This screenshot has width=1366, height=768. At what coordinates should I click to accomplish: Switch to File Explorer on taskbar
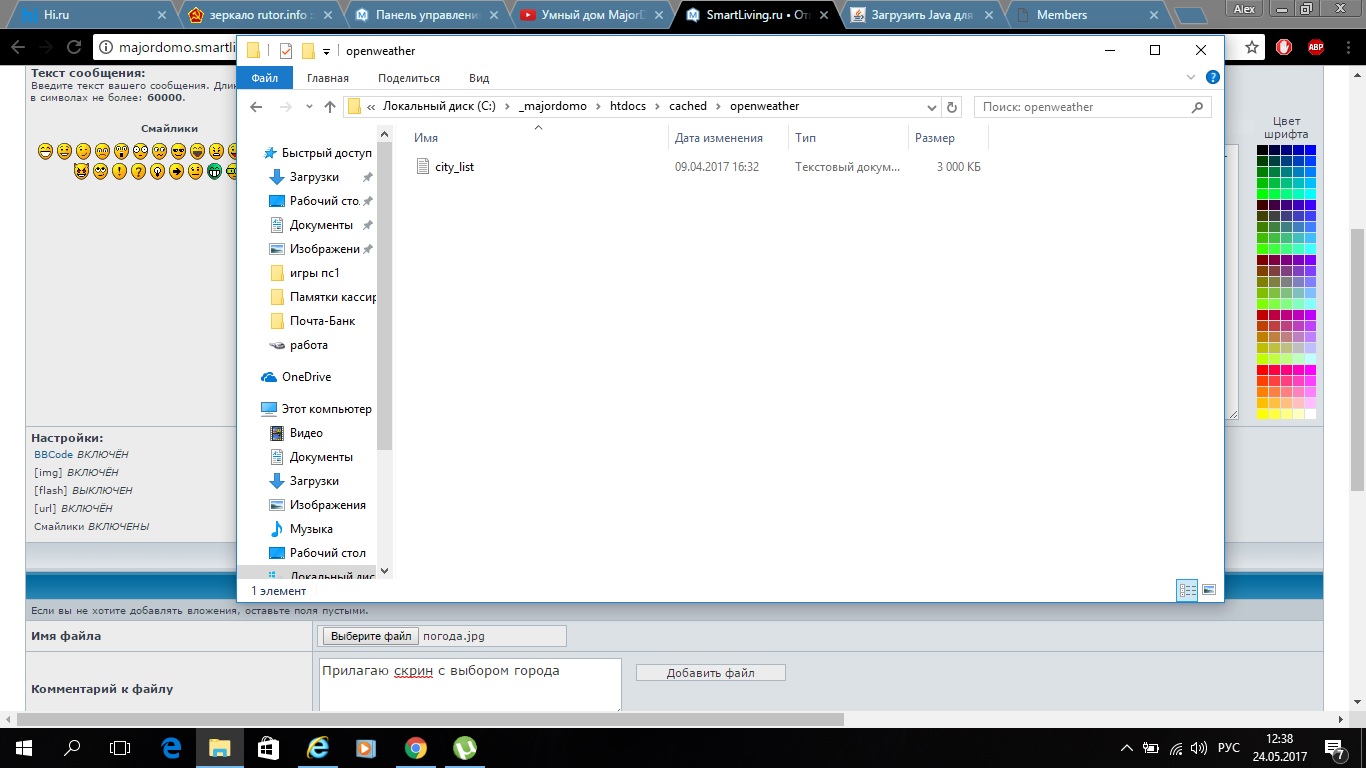[219, 747]
